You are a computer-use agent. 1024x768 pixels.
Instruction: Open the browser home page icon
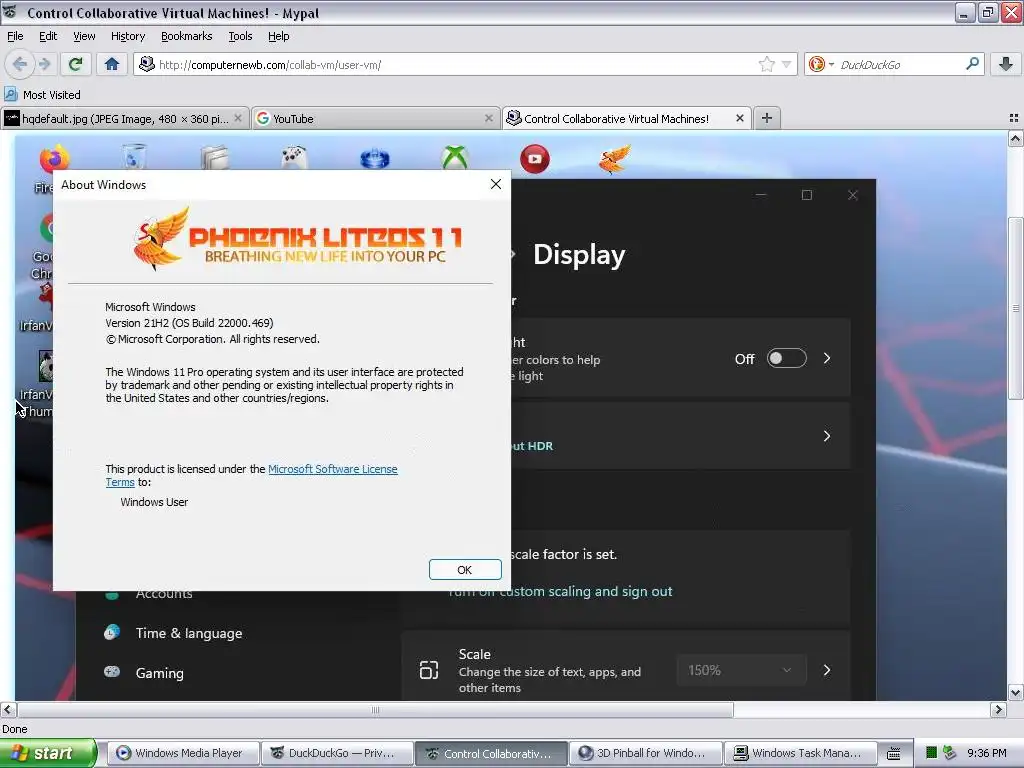[112, 64]
